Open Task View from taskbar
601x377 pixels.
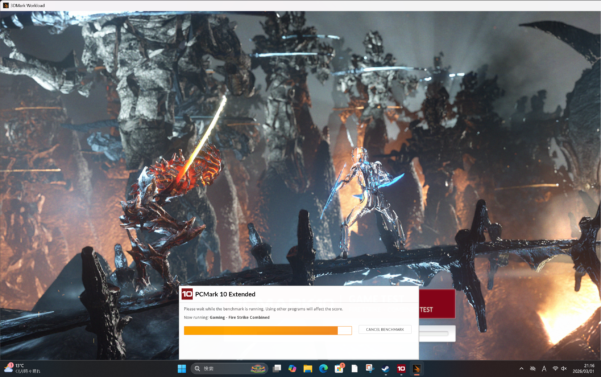pos(277,369)
